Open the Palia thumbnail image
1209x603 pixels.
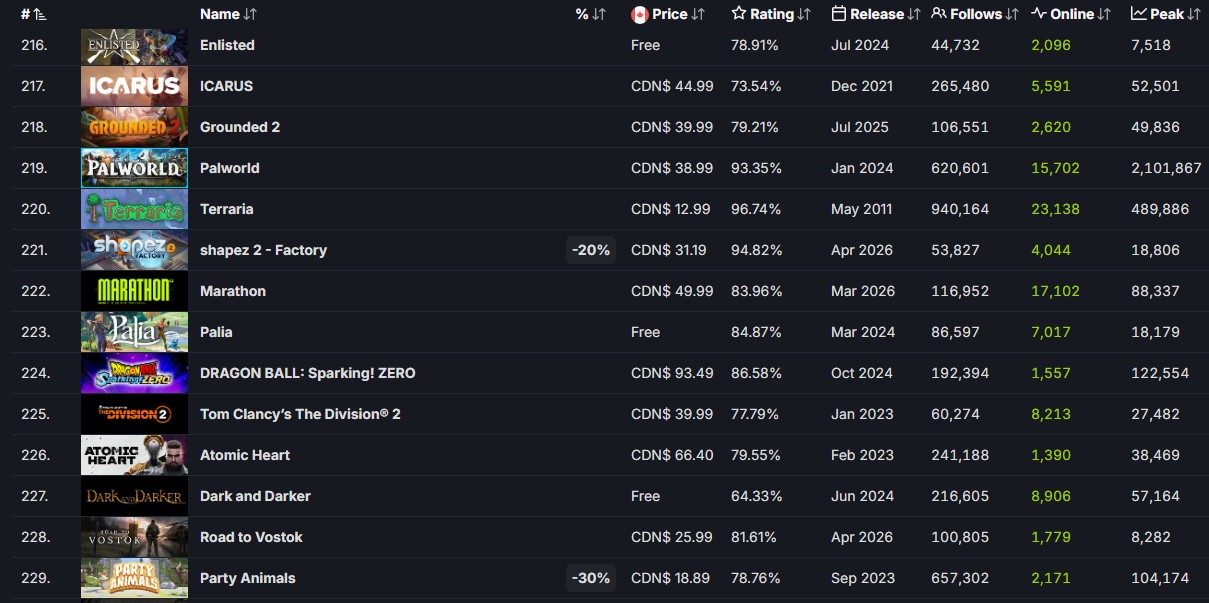(134, 332)
